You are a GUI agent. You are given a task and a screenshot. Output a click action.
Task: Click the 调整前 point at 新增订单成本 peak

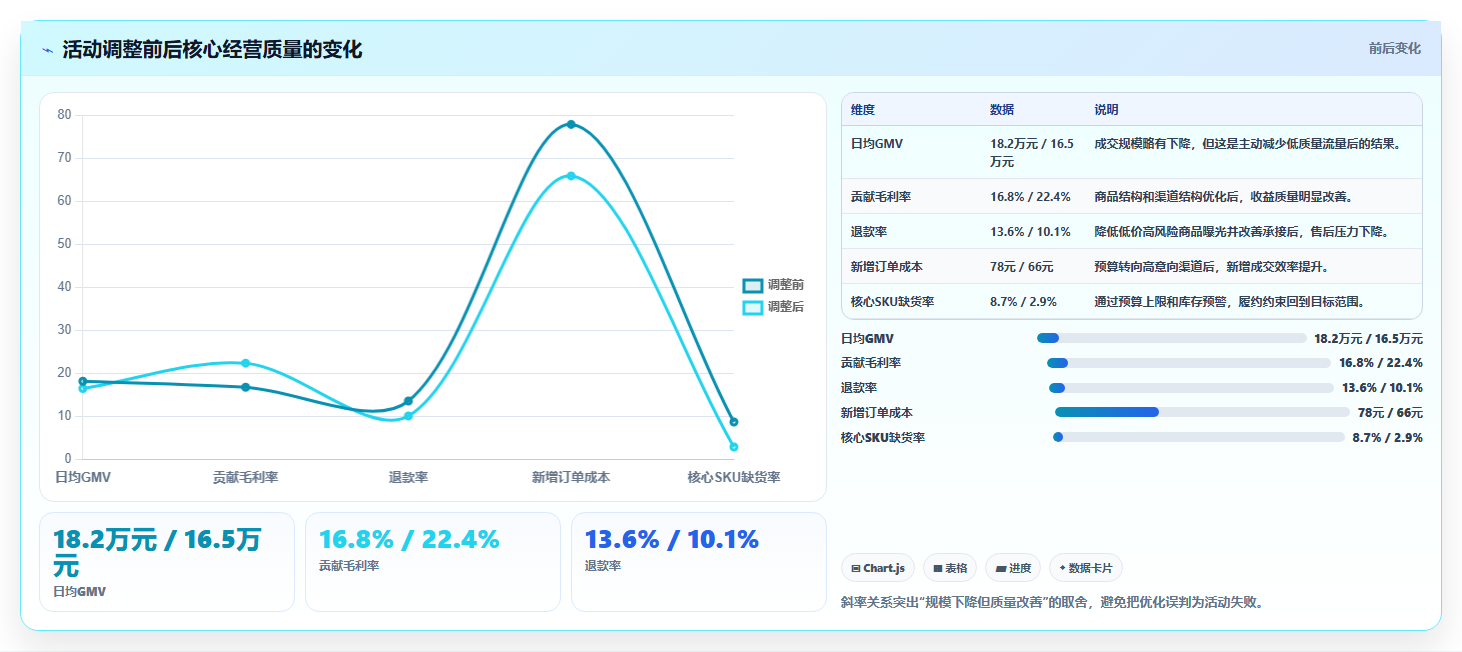pos(571,124)
